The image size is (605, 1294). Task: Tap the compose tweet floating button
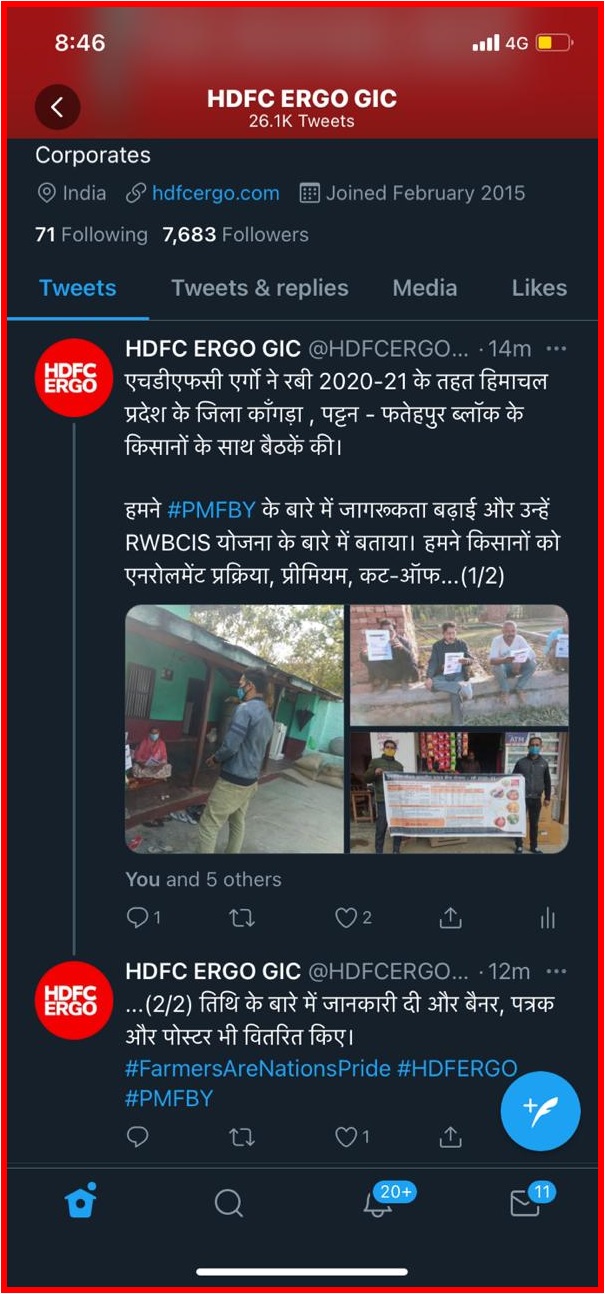[x=540, y=1112]
